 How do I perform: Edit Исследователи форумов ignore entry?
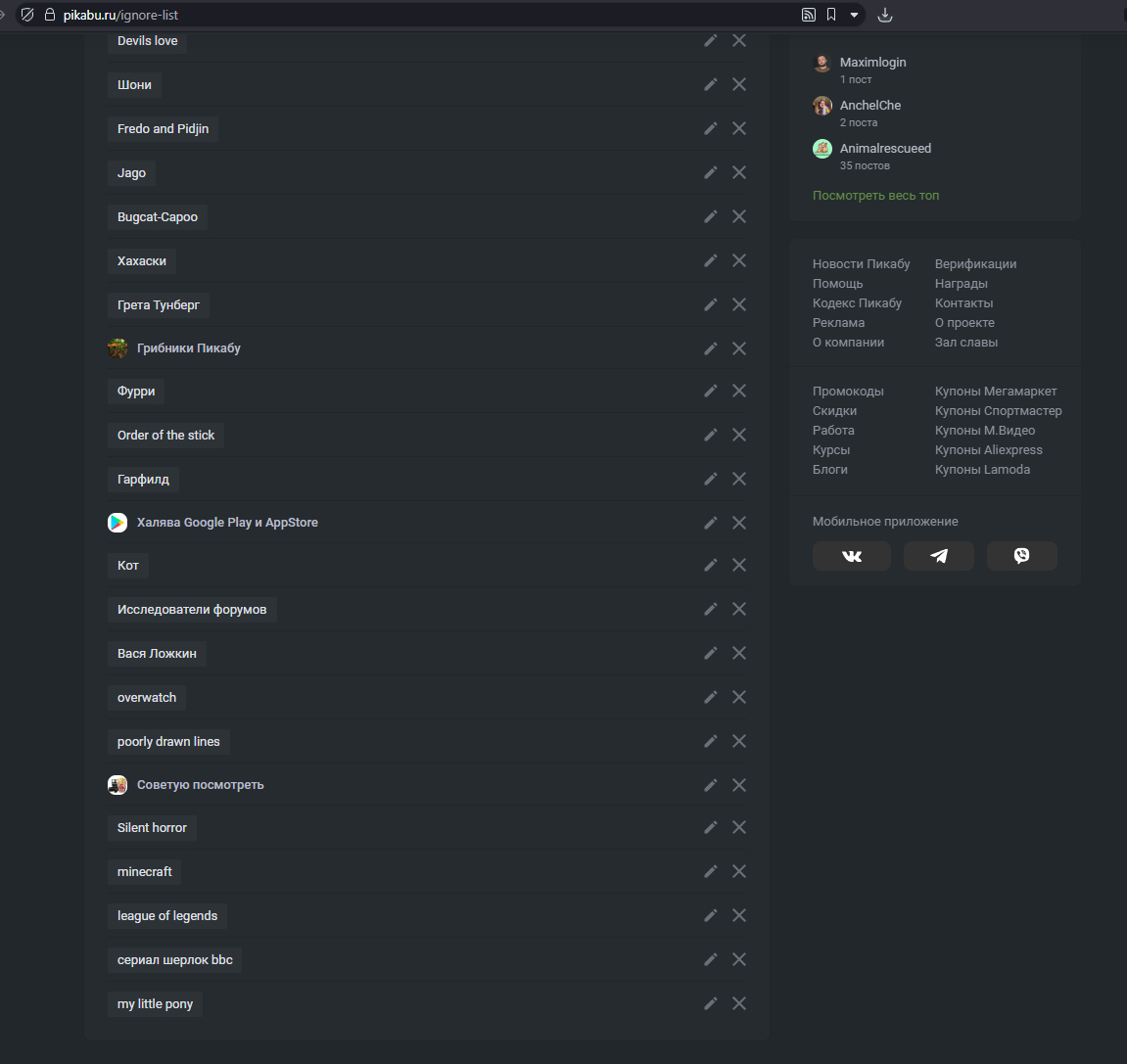pyautogui.click(x=710, y=609)
